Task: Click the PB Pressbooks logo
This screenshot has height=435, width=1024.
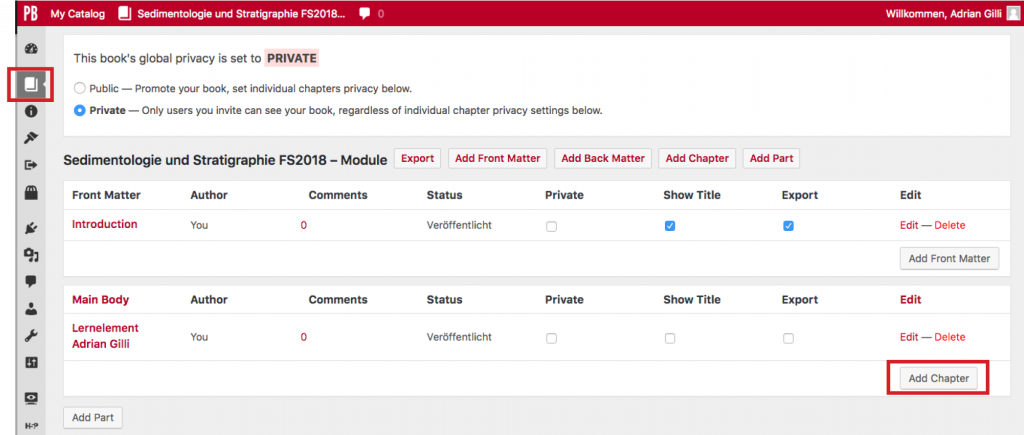Action: point(30,13)
